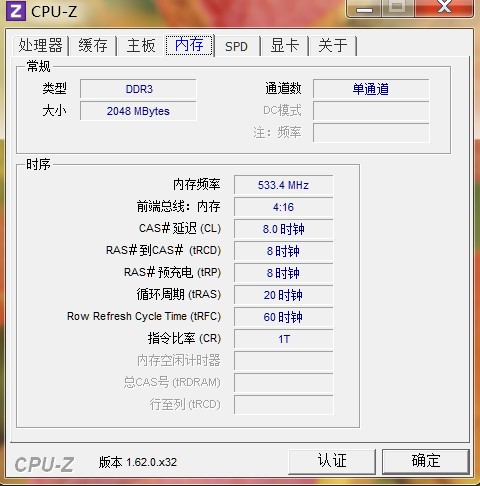The width and height of the screenshot is (480, 486).
Task: Click the empty 总CAS号 (tRDRAM) field
Action: 283,383
